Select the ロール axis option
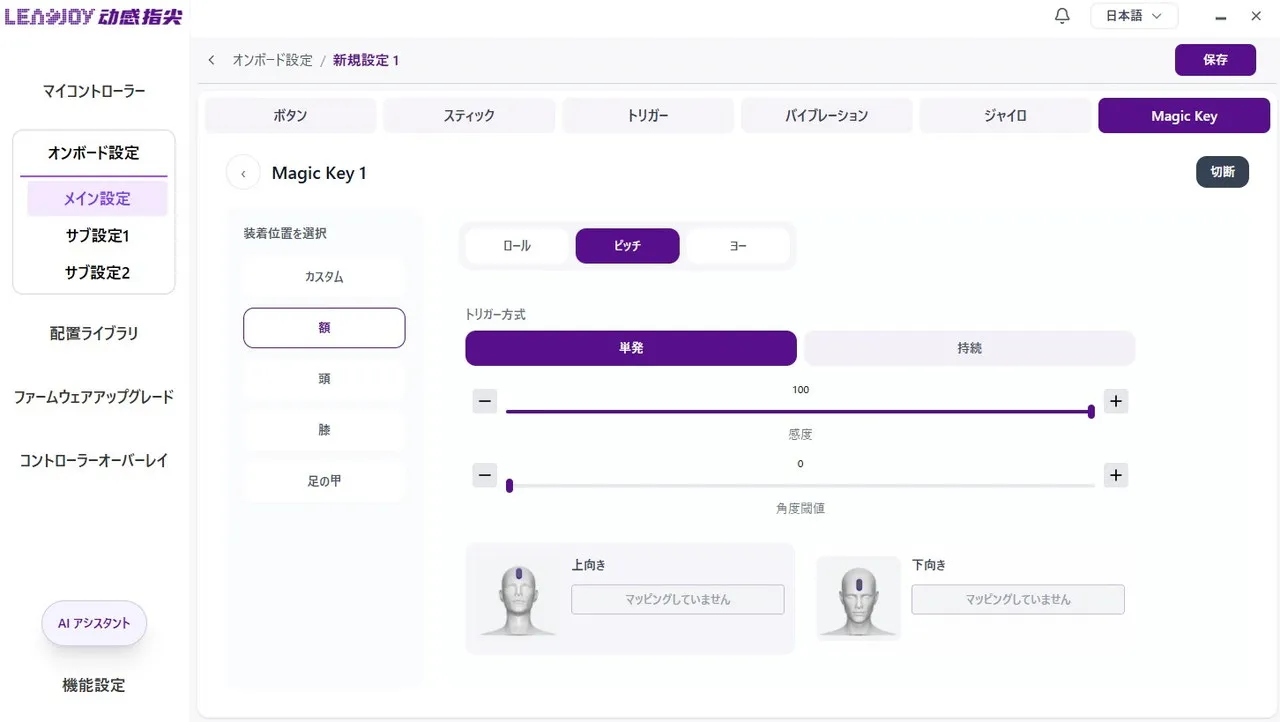Screen dimensions: 1280x722 tap(517, 246)
